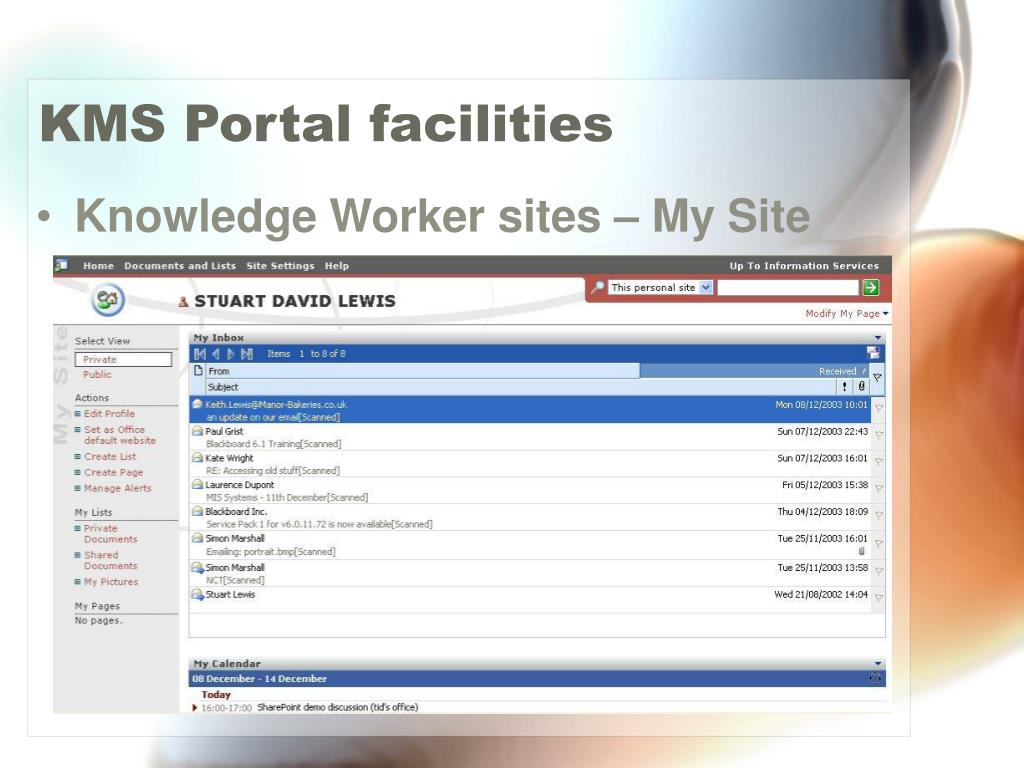Sort the inbox by the From column header
The width and height of the screenshot is (1024, 768).
[423, 371]
